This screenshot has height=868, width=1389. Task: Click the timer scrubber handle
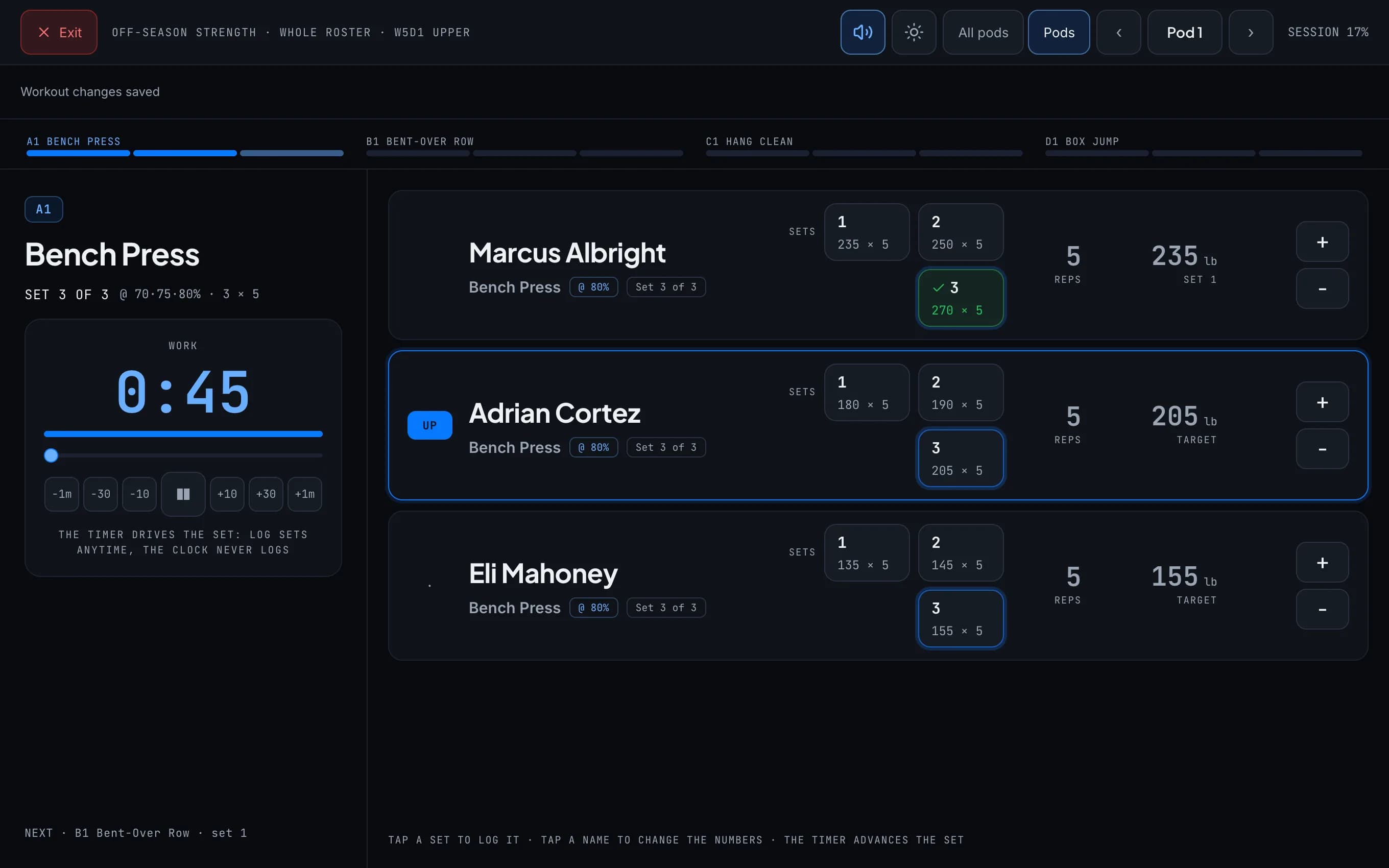pos(51,455)
